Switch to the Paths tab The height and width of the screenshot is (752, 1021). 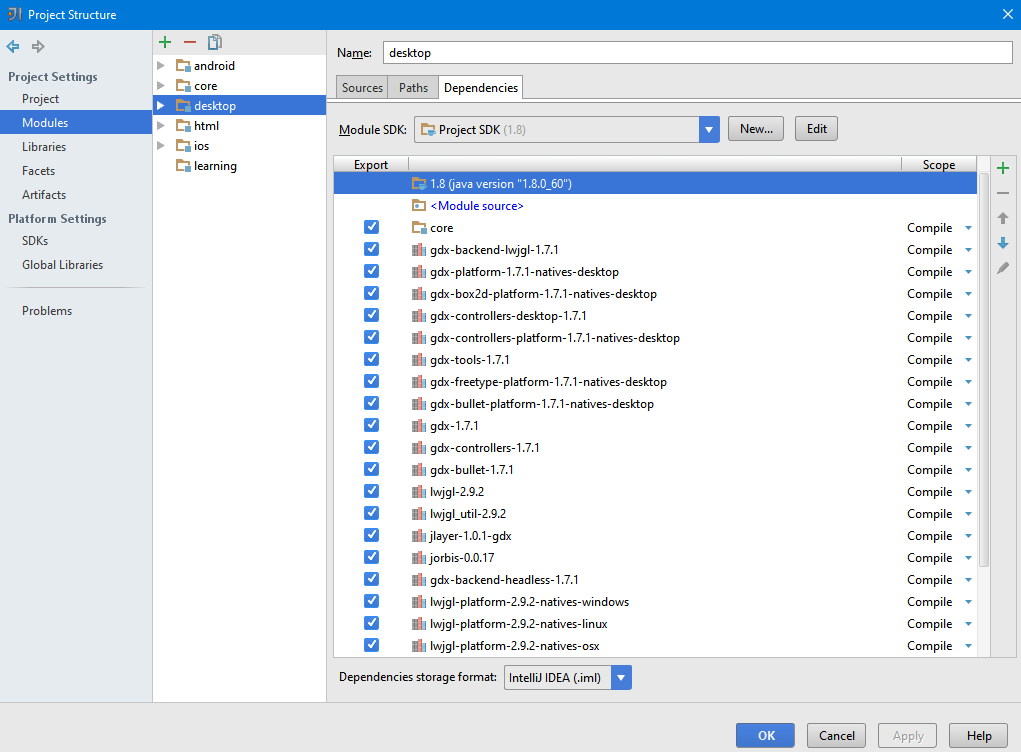pyautogui.click(x=412, y=87)
